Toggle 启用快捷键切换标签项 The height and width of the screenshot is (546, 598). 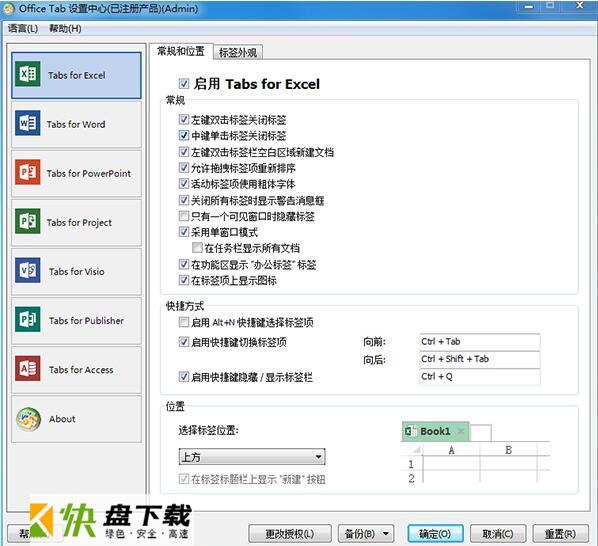[183, 342]
